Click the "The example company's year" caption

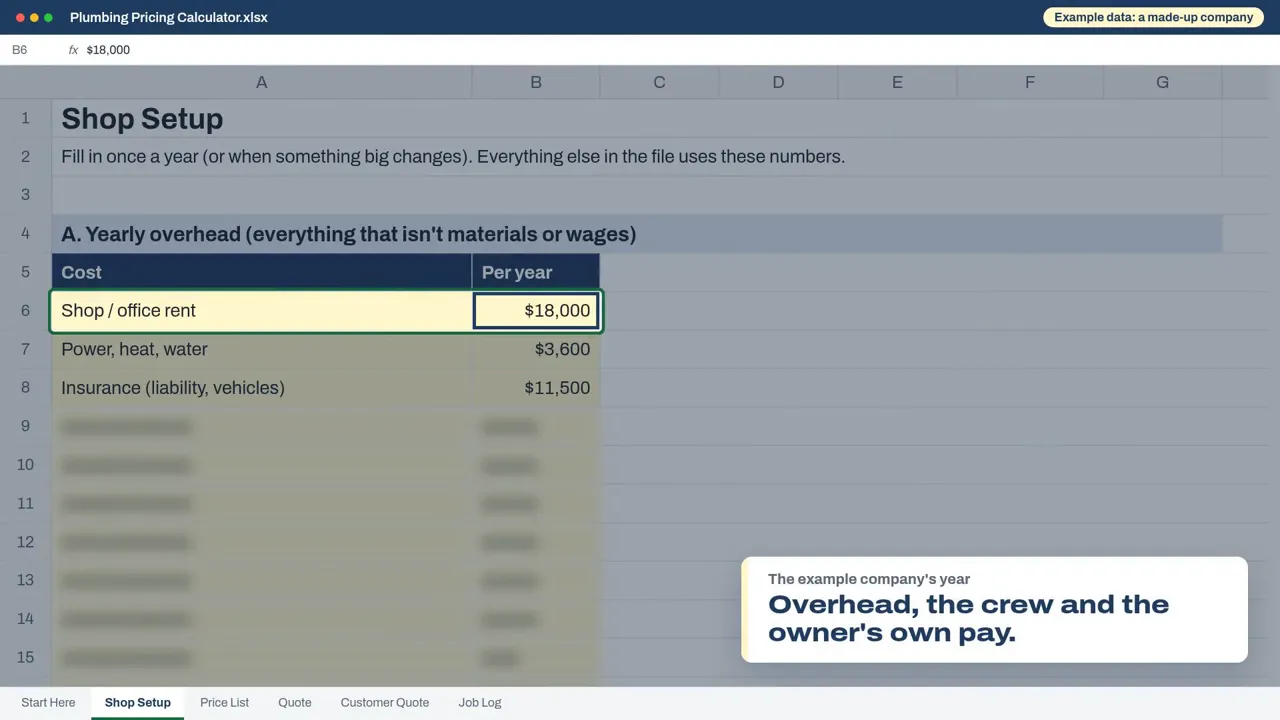[869, 579]
